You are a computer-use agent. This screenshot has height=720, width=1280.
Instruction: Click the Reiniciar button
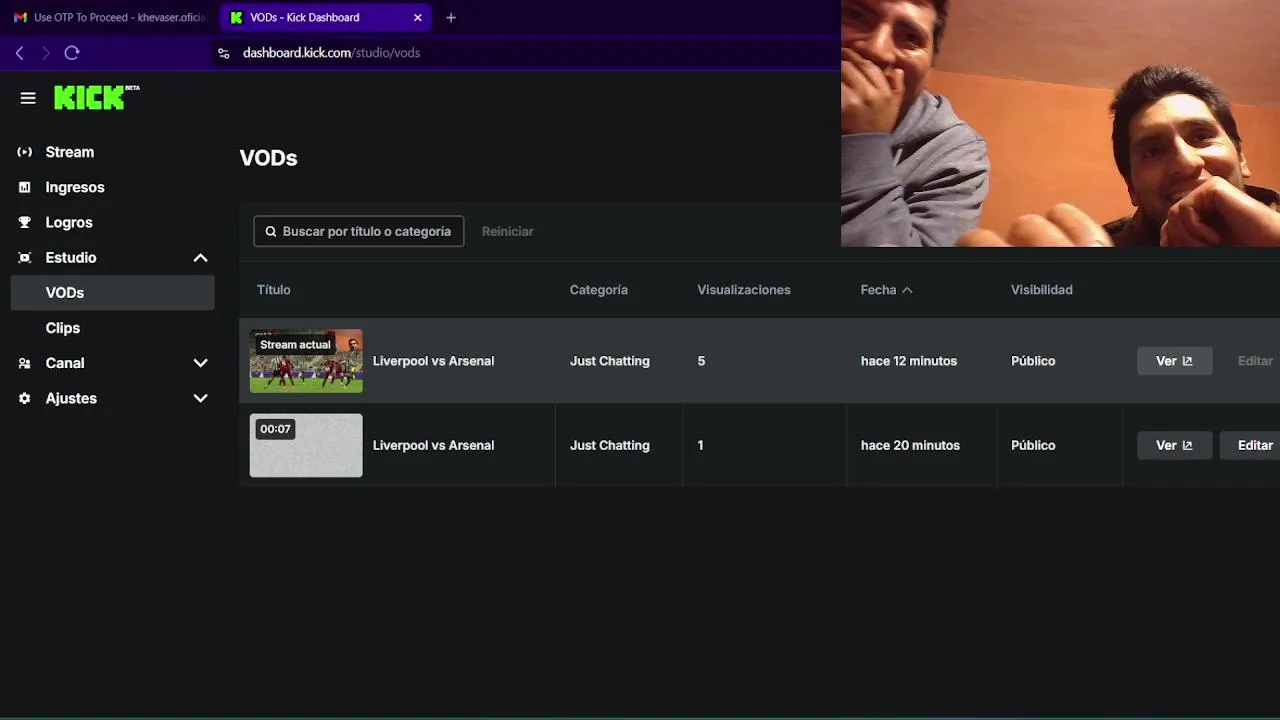tap(507, 231)
